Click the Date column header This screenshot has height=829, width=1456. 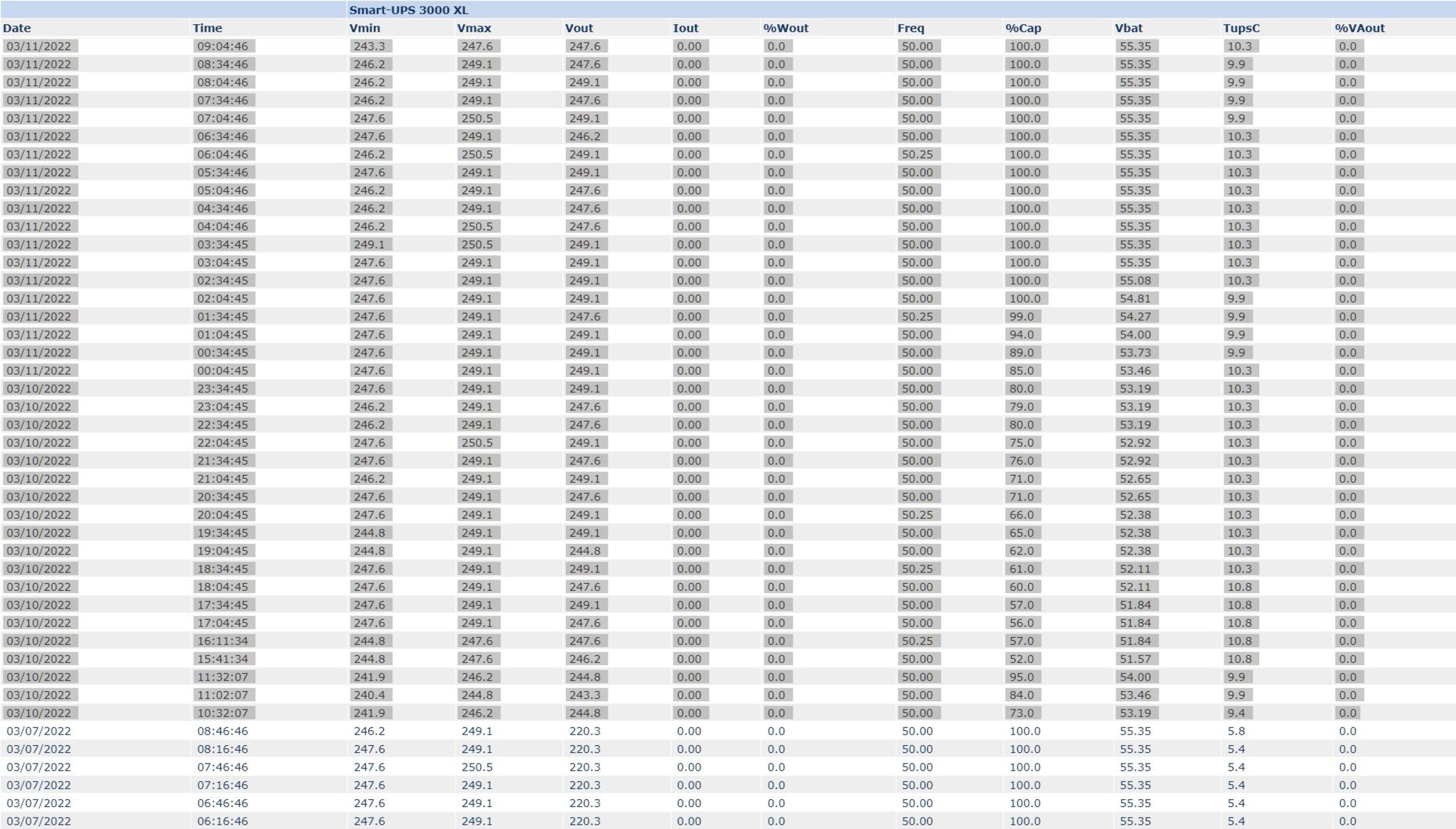[17, 28]
